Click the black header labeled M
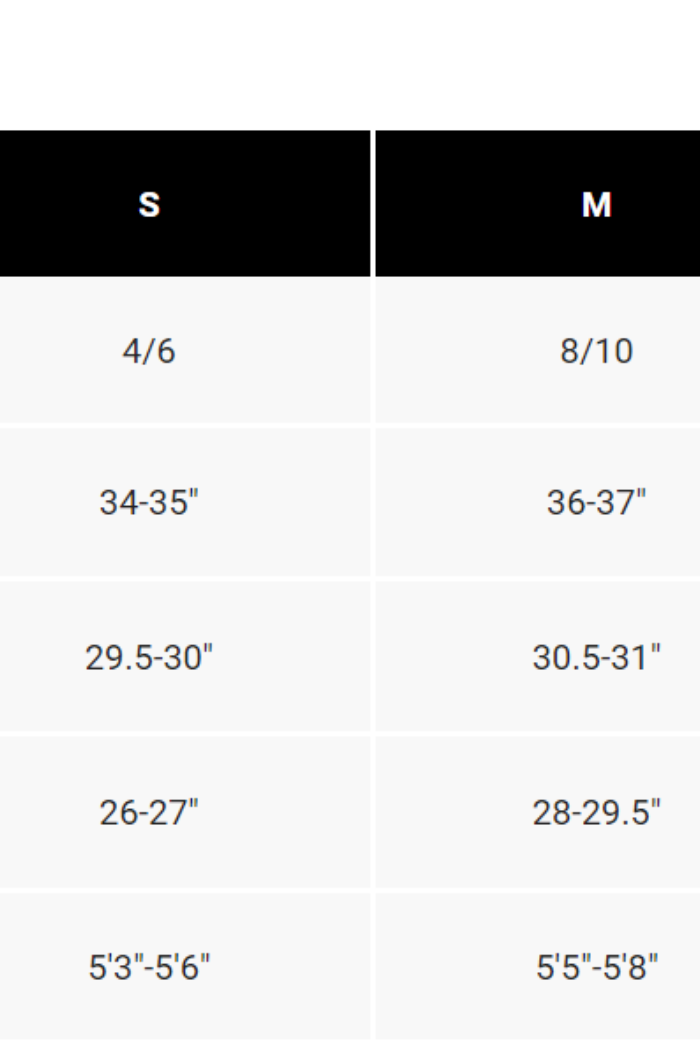The width and height of the screenshot is (700, 1050). tap(596, 205)
